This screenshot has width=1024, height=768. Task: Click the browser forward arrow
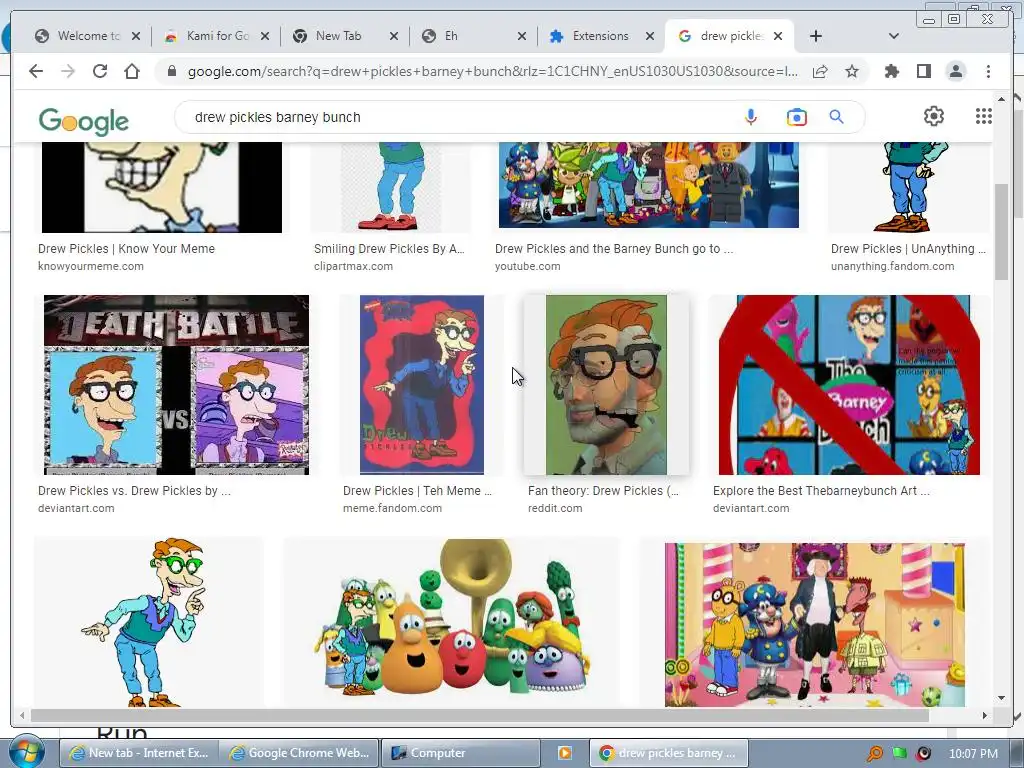[68, 71]
